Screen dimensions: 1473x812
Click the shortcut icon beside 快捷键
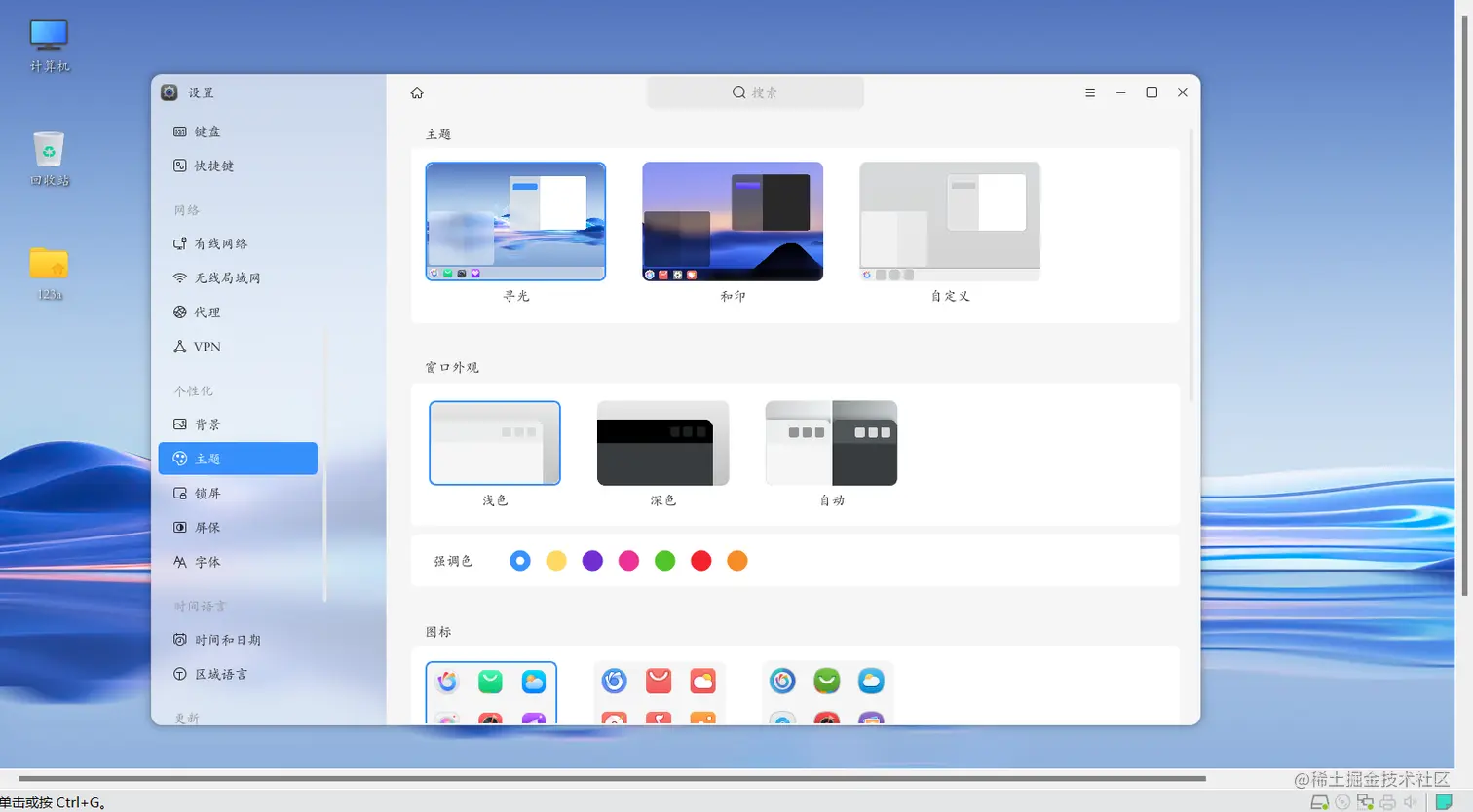coord(180,166)
